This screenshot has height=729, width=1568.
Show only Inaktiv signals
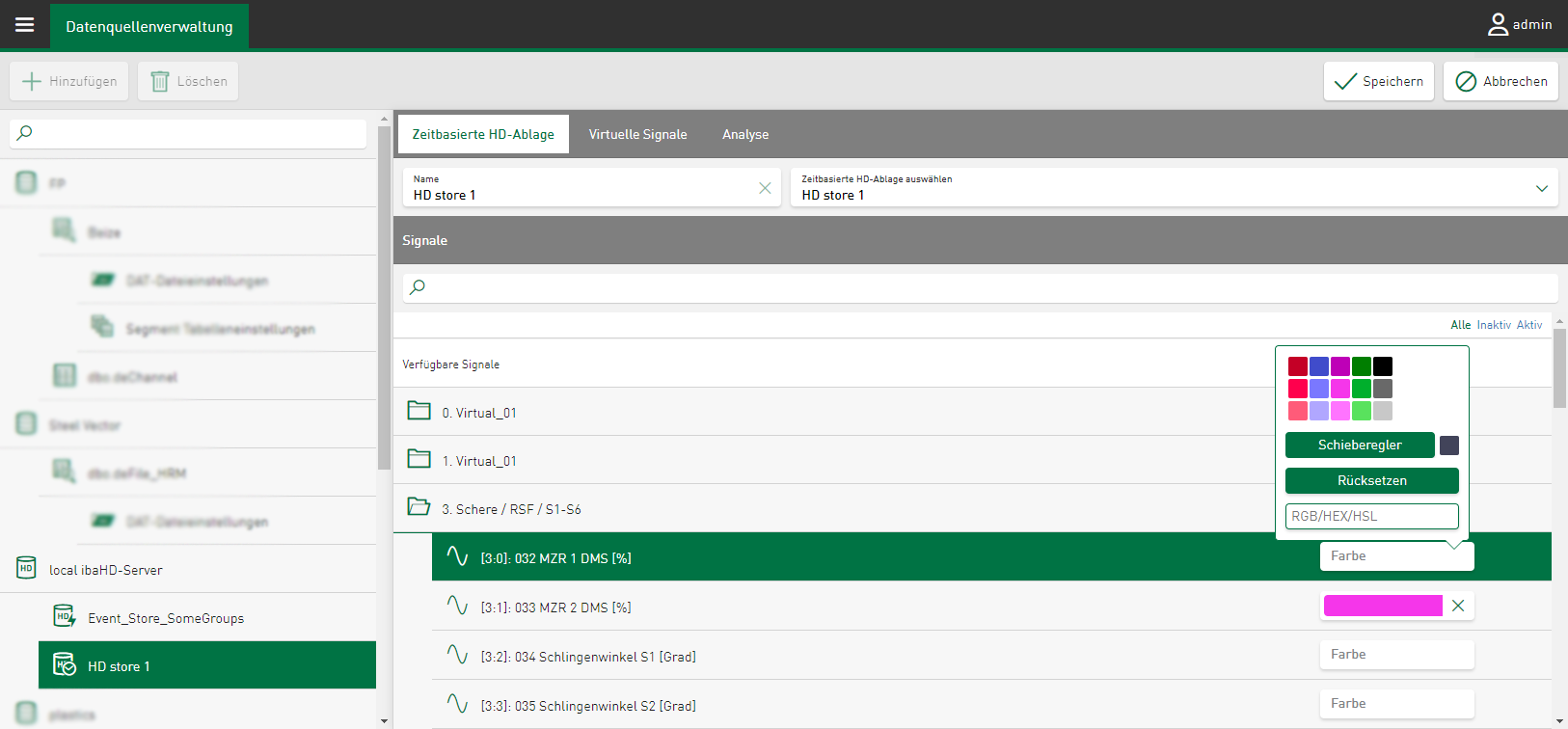click(x=1494, y=325)
